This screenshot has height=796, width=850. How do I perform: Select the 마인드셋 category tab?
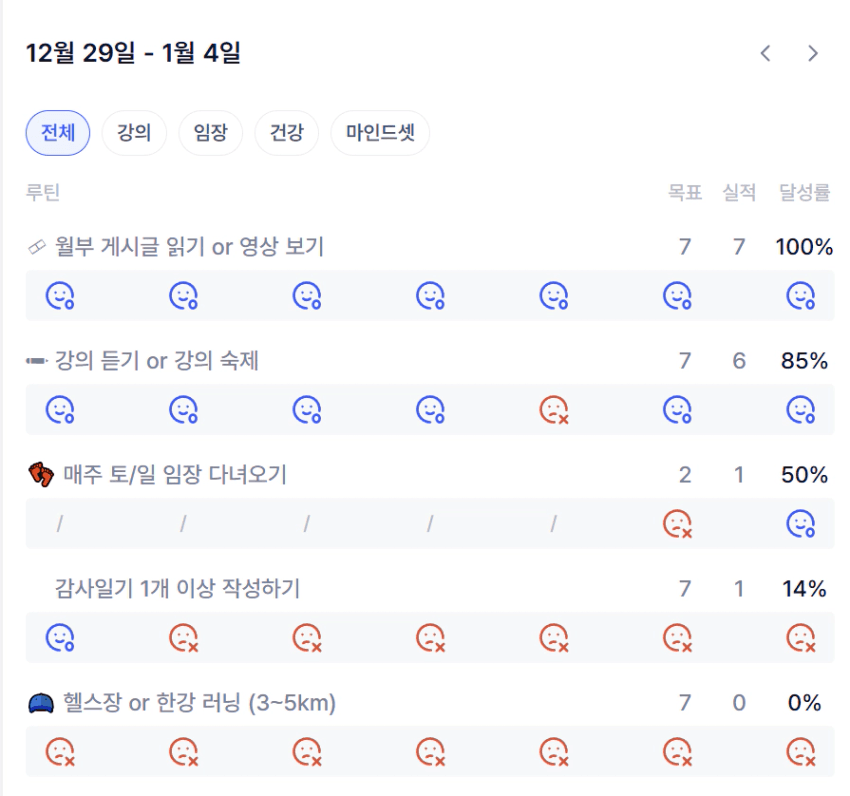point(380,133)
